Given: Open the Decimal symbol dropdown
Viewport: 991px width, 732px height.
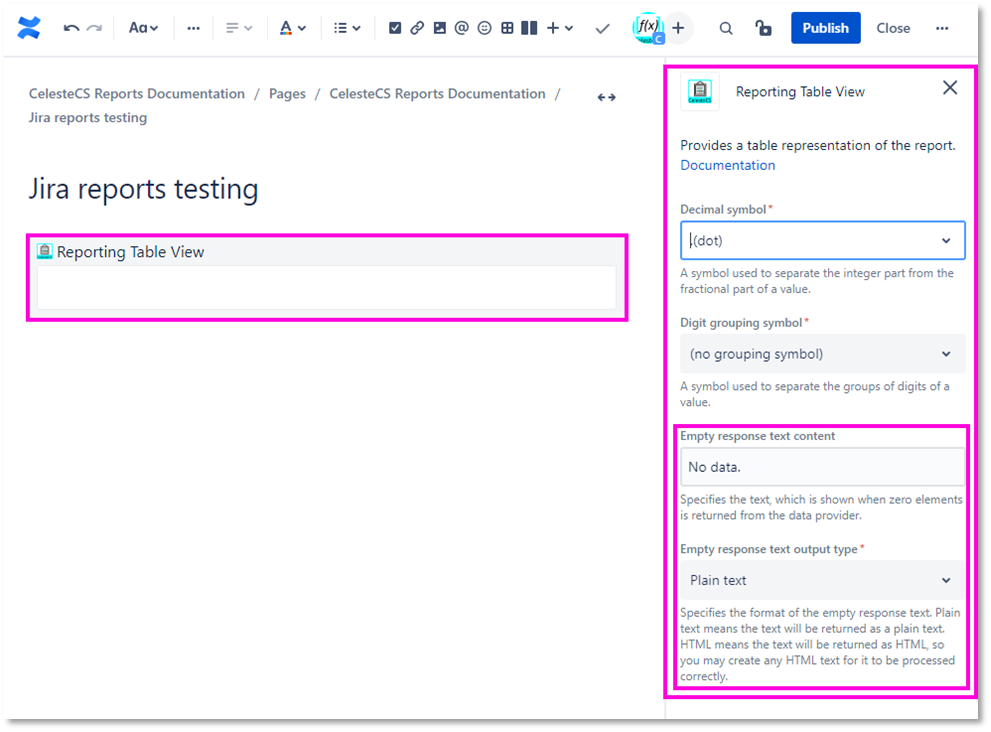Looking at the screenshot, I should coord(822,240).
